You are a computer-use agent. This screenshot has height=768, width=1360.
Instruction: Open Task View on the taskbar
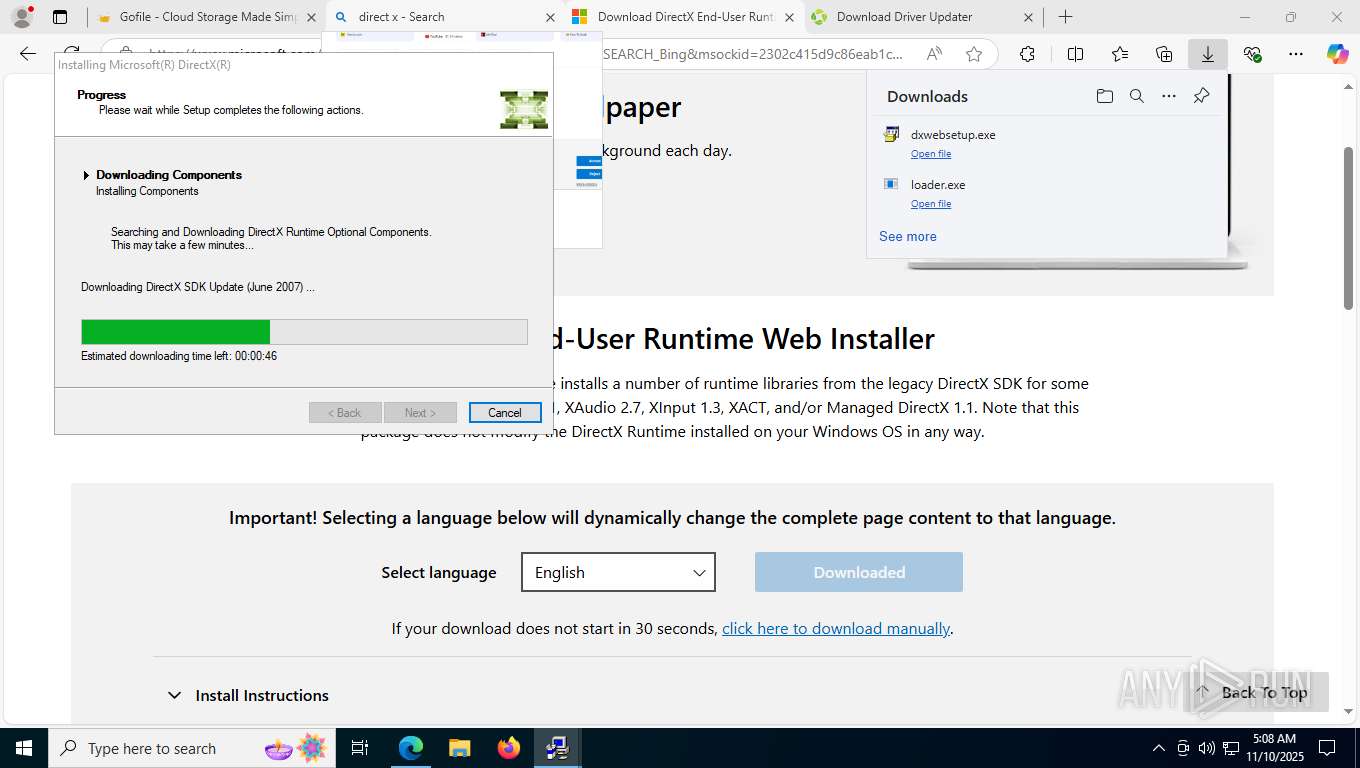360,748
